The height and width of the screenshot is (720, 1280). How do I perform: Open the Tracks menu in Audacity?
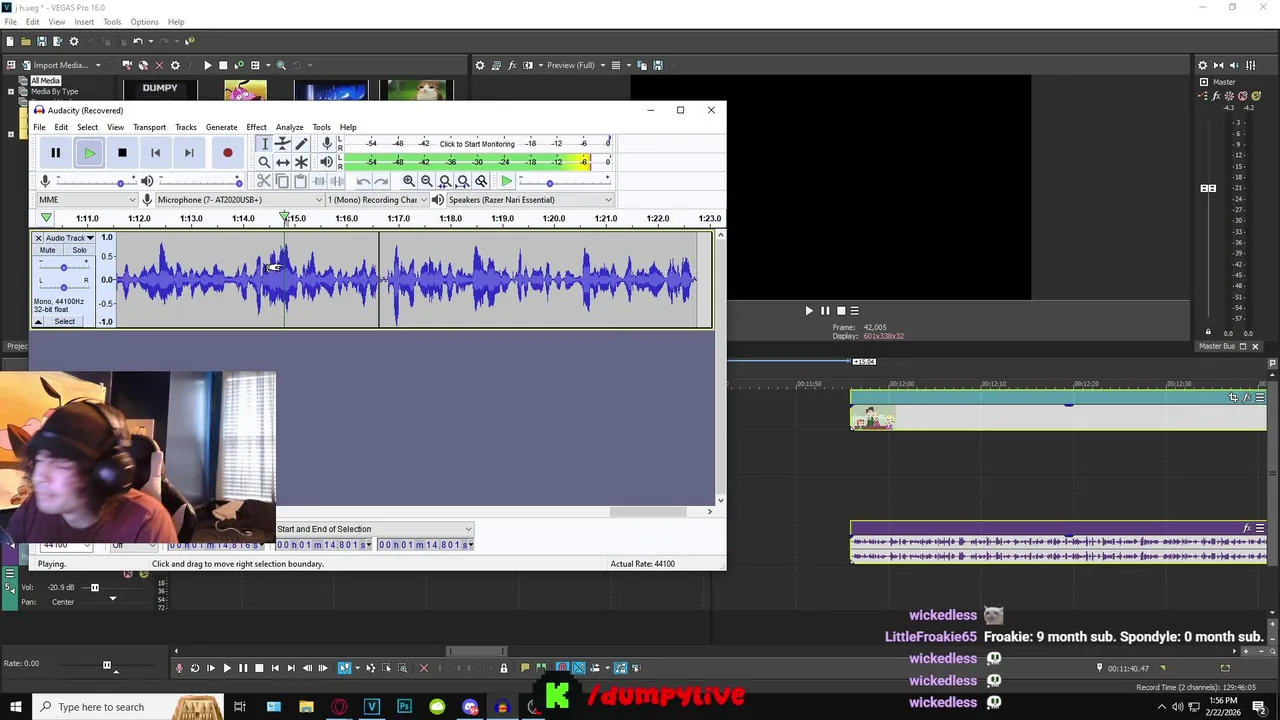186,127
